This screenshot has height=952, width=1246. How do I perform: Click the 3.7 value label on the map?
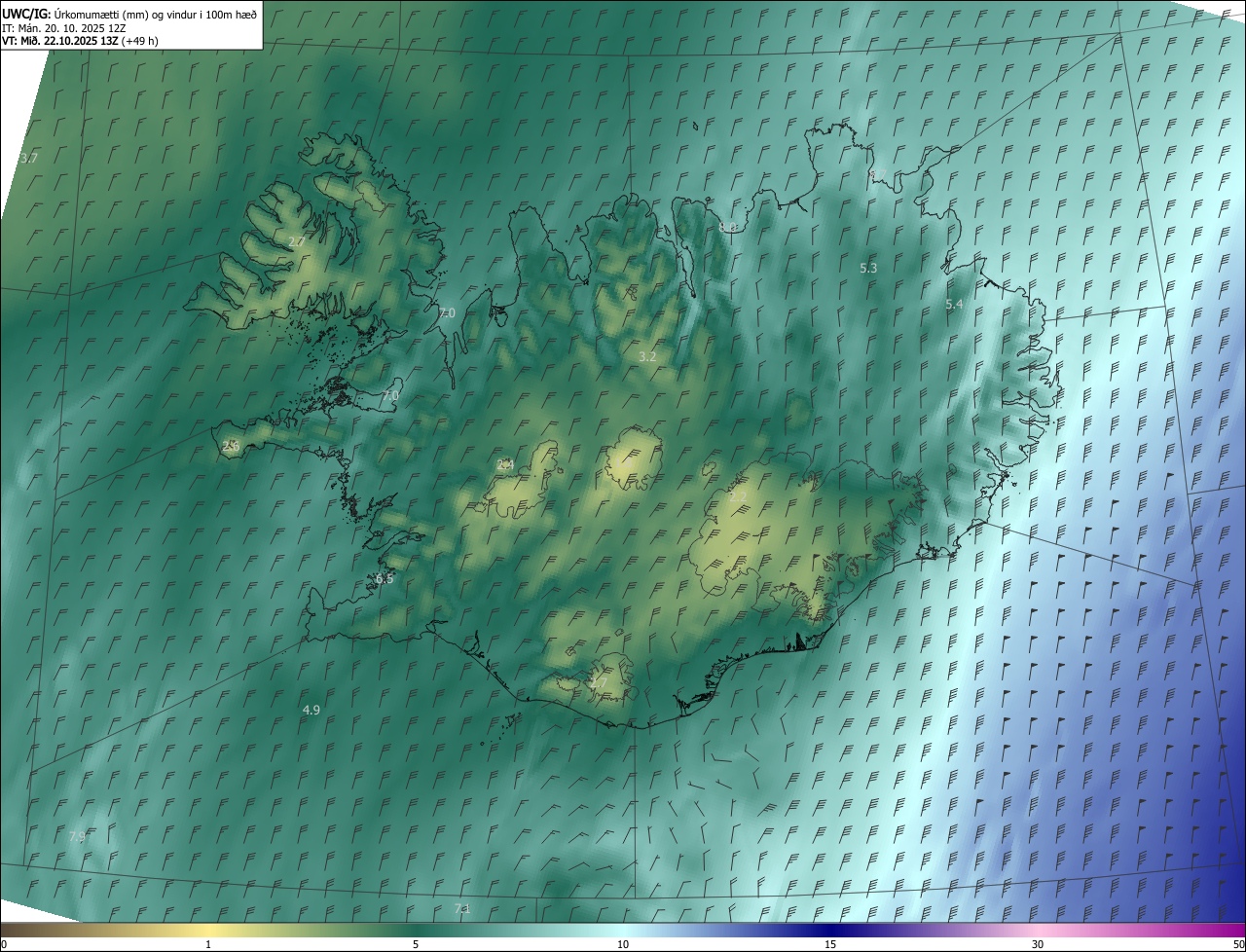(x=29, y=158)
